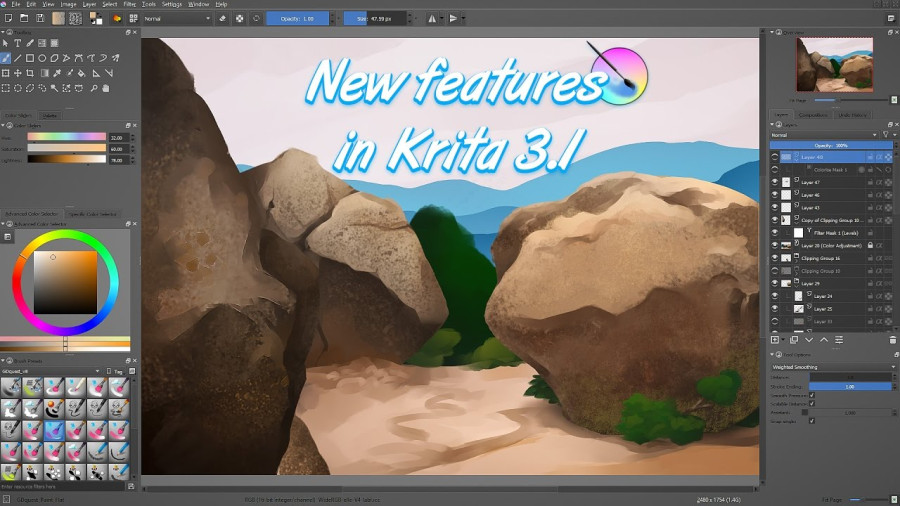This screenshot has height=506, width=900.
Task: Click the reload original preset icon
Action: tap(256, 18)
